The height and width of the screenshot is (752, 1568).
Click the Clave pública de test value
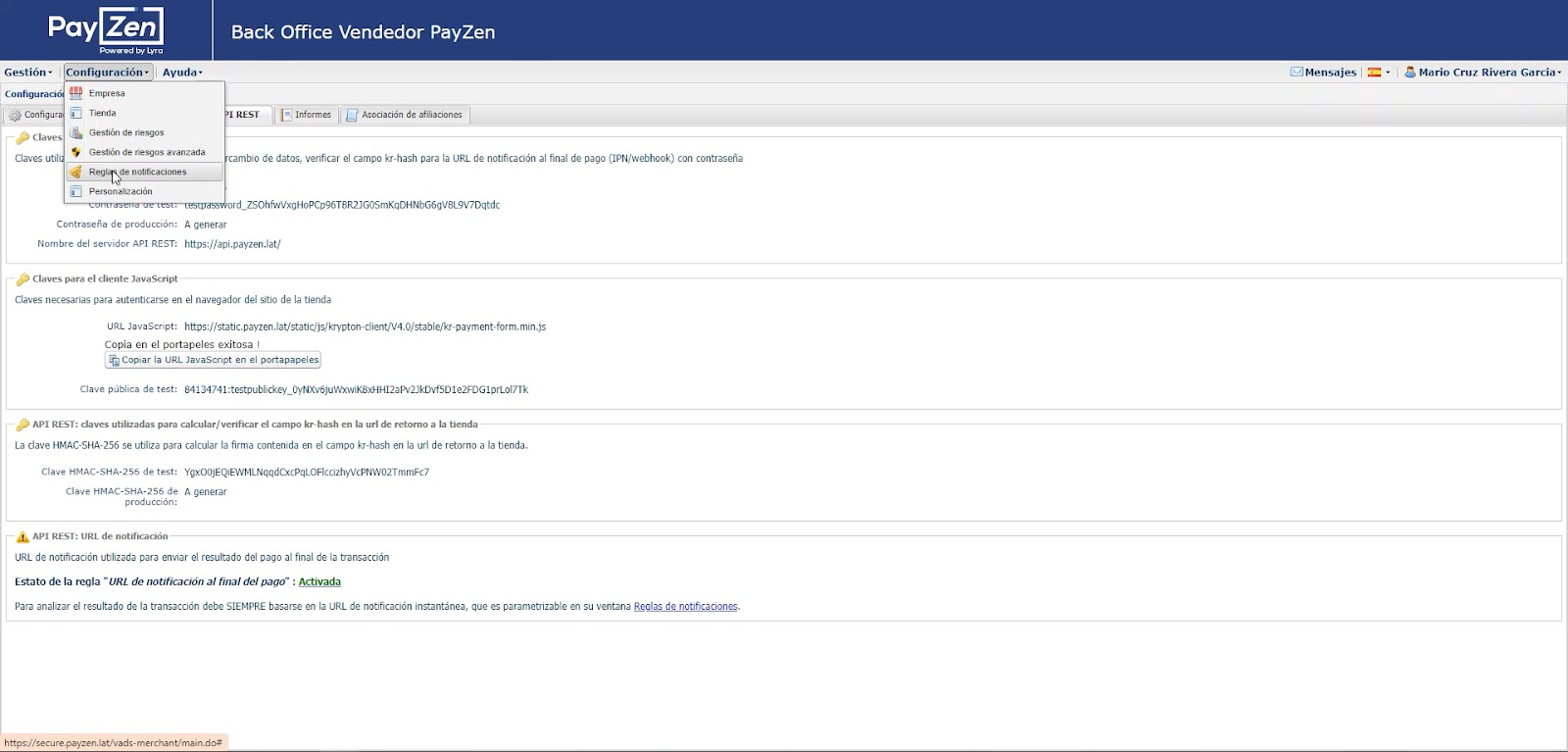pyautogui.click(x=356, y=389)
